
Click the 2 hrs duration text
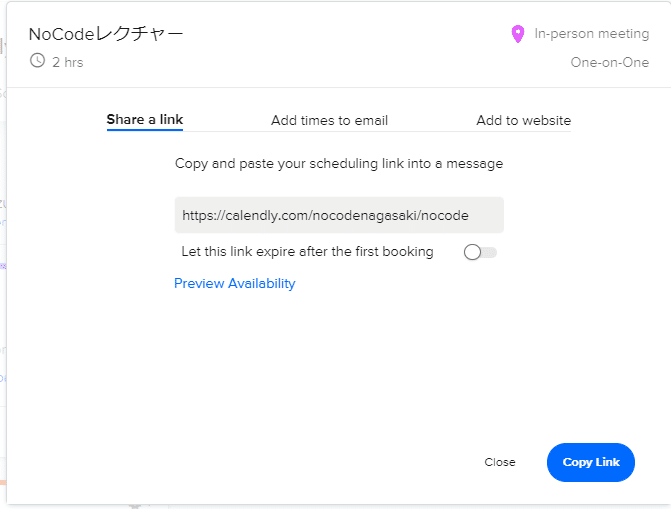(67, 62)
